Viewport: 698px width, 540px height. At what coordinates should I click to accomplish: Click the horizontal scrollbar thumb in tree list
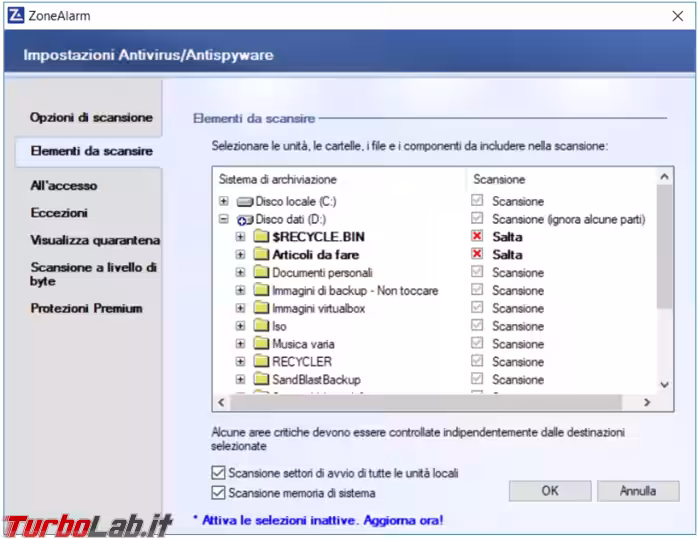pyautogui.click(x=426, y=402)
